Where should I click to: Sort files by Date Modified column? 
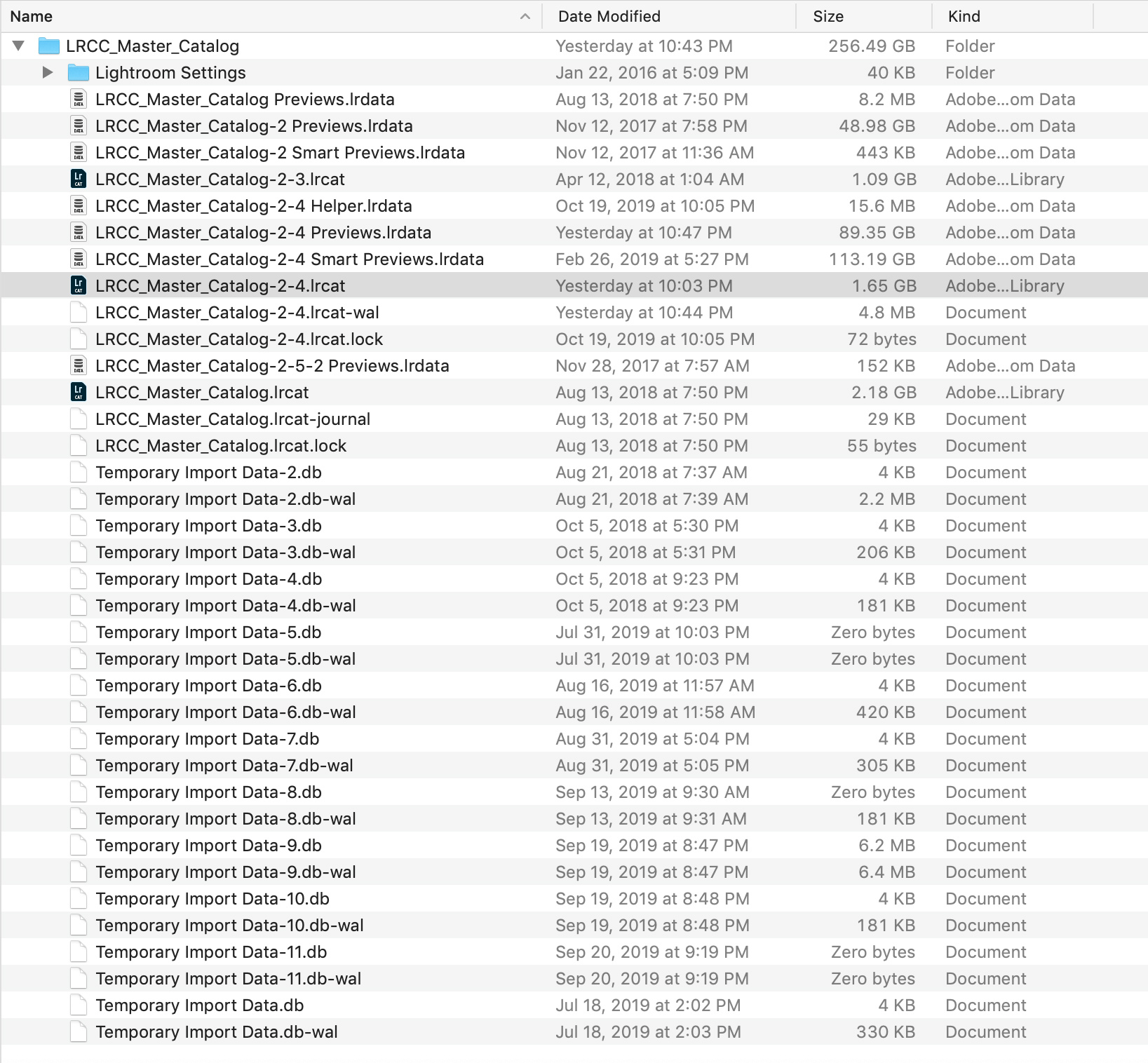[x=609, y=17]
